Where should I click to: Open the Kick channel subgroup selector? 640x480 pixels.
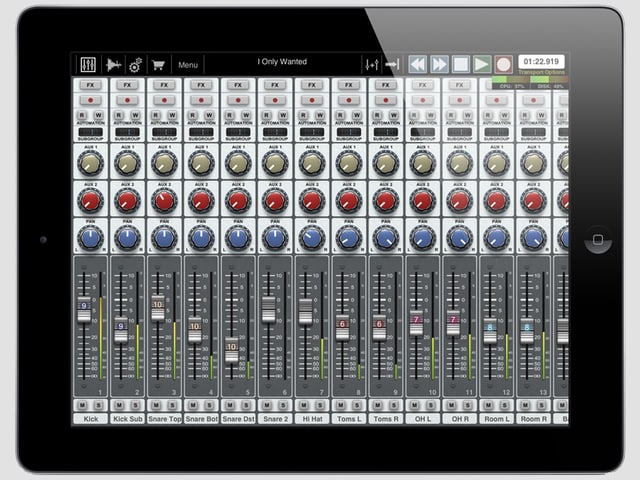91,132
